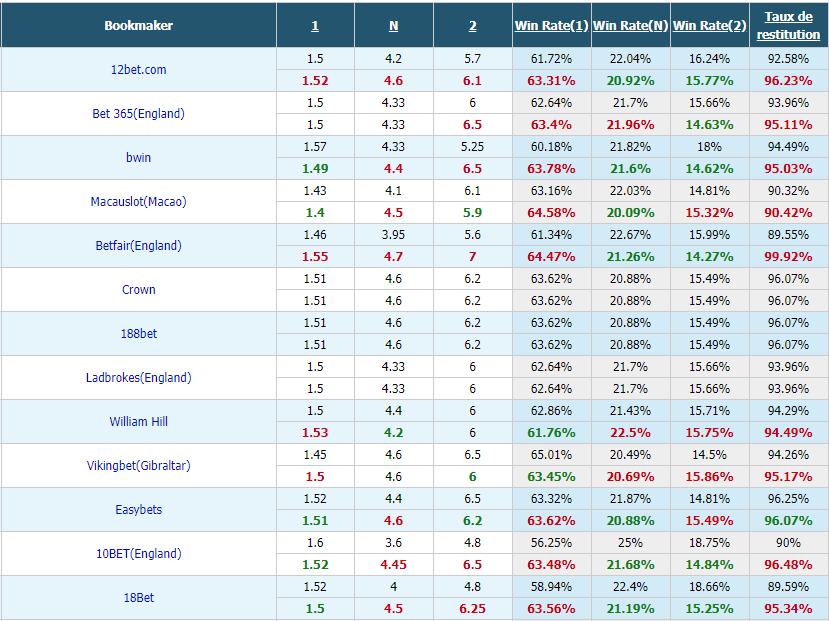Image resolution: width=829 pixels, height=621 pixels.
Task: Open the Ladbrokes(England) bookmaker link
Action: click(x=139, y=377)
